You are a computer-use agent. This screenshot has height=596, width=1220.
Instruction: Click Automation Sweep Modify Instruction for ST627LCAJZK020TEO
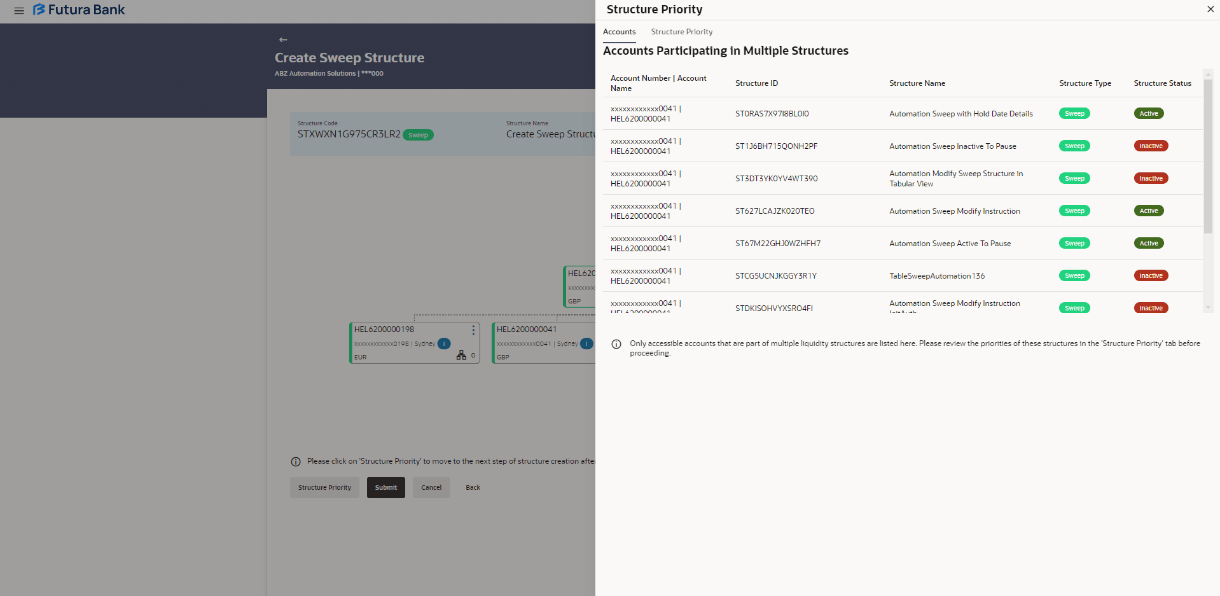click(x=954, y=211)
